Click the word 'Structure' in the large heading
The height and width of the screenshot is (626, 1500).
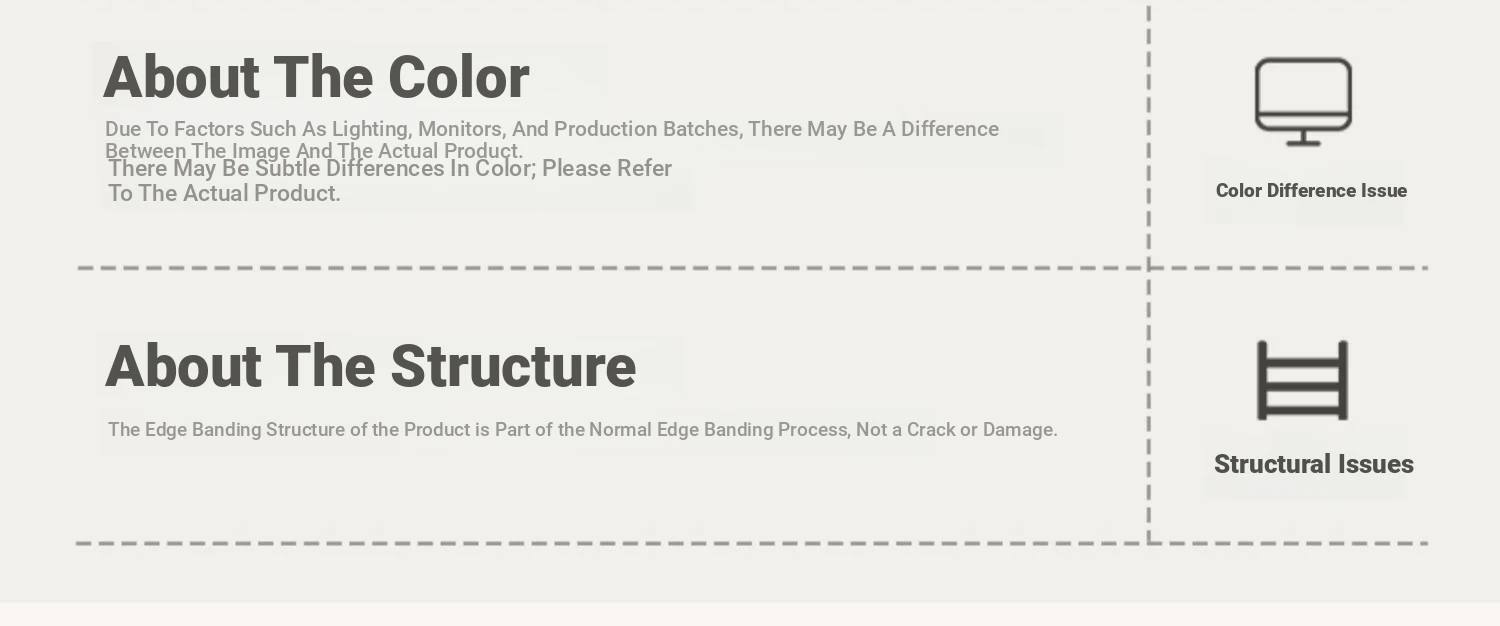(513, 366)
